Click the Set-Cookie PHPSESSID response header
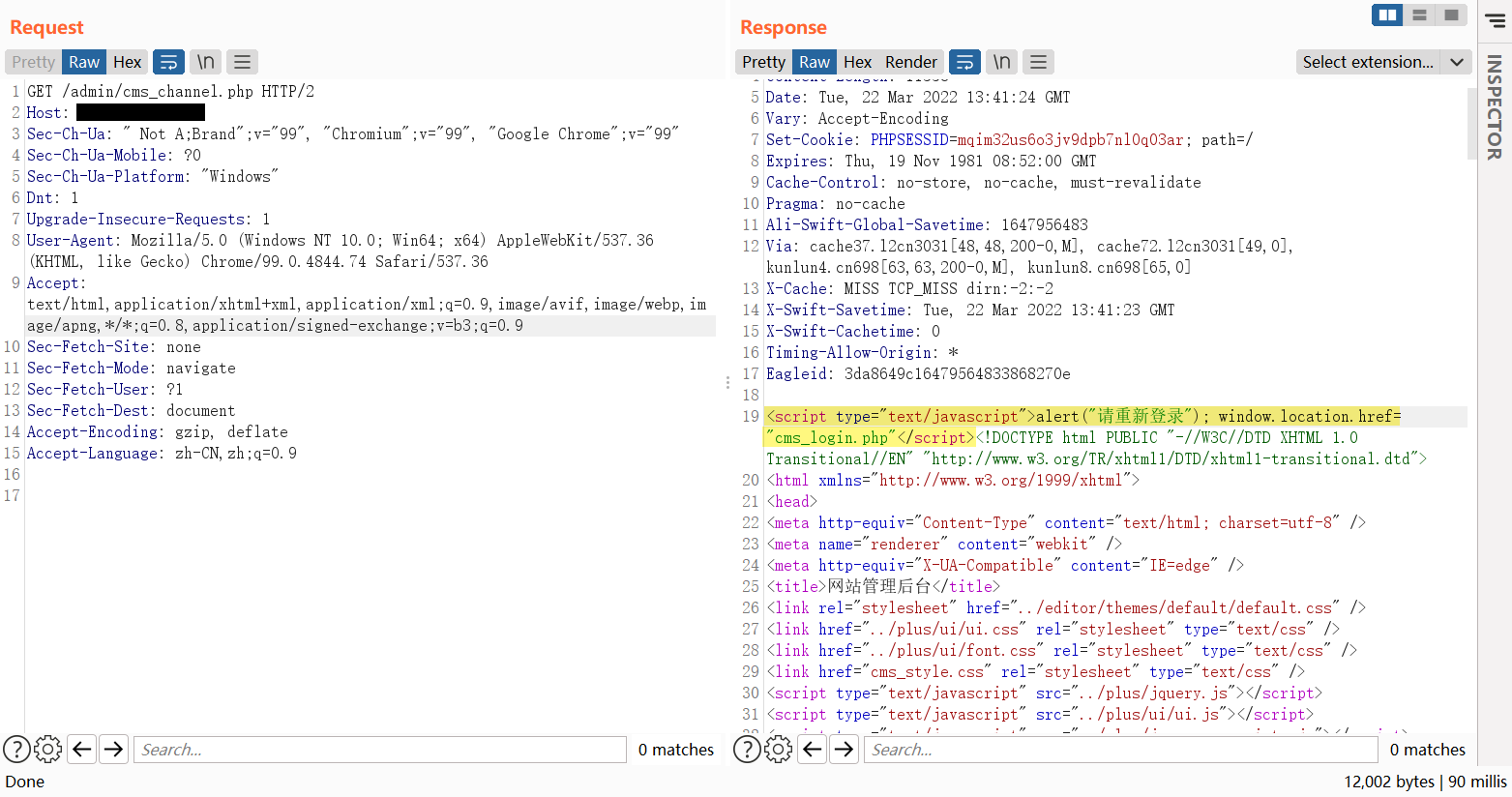Image resolution: width=1512 pixels, height=797 pixels. 1009,140
